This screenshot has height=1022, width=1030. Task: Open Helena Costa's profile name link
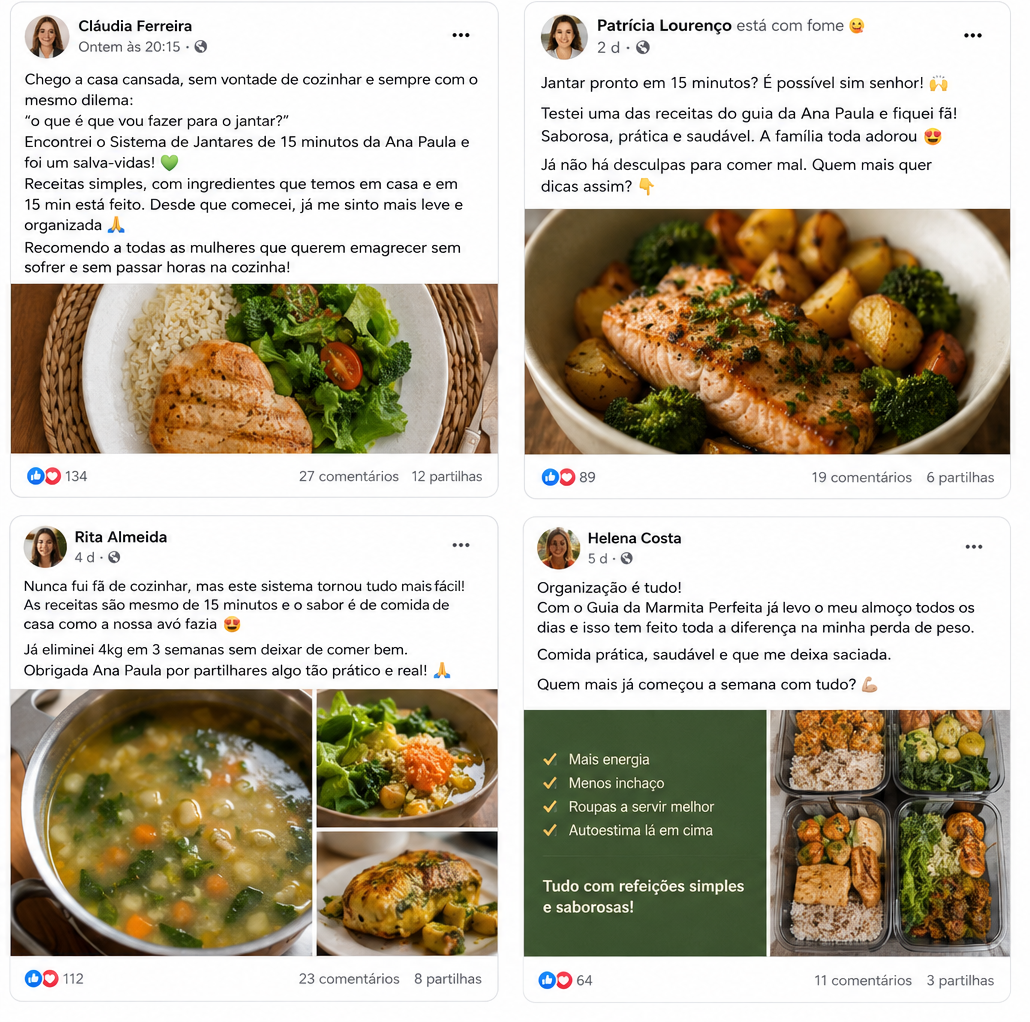click(x=634, y=538)
